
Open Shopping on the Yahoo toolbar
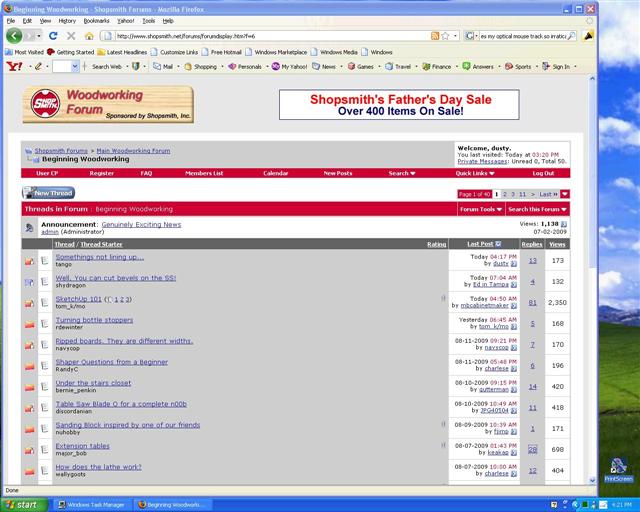pos(200,66)
